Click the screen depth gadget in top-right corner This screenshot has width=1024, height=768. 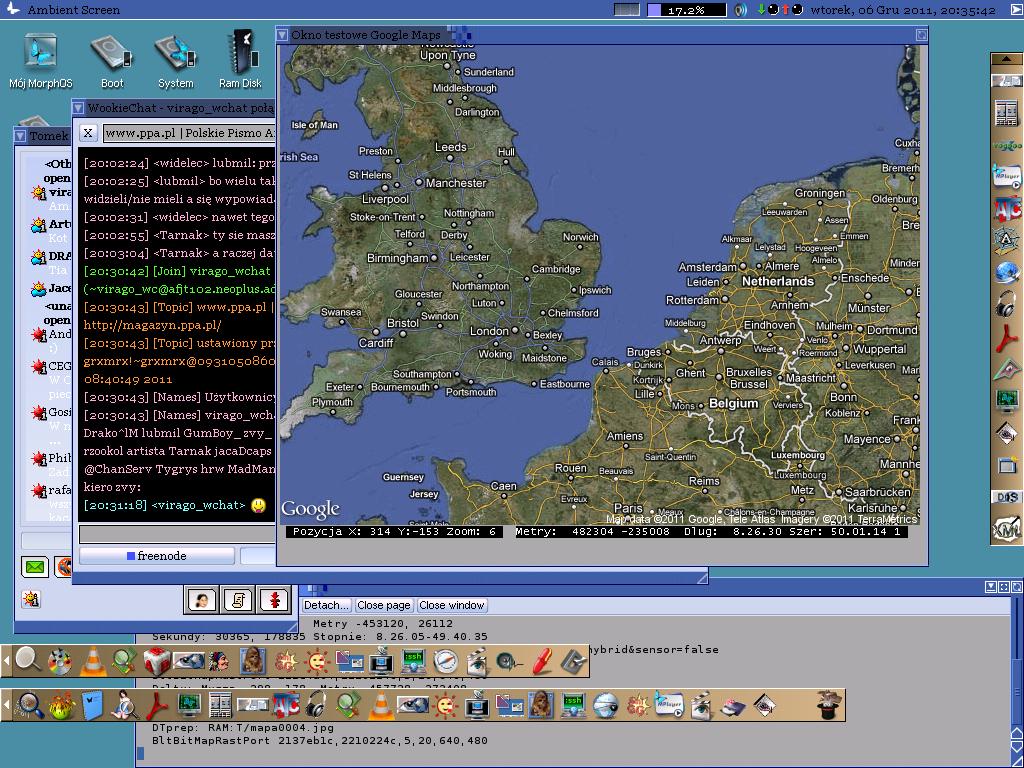1016,9
